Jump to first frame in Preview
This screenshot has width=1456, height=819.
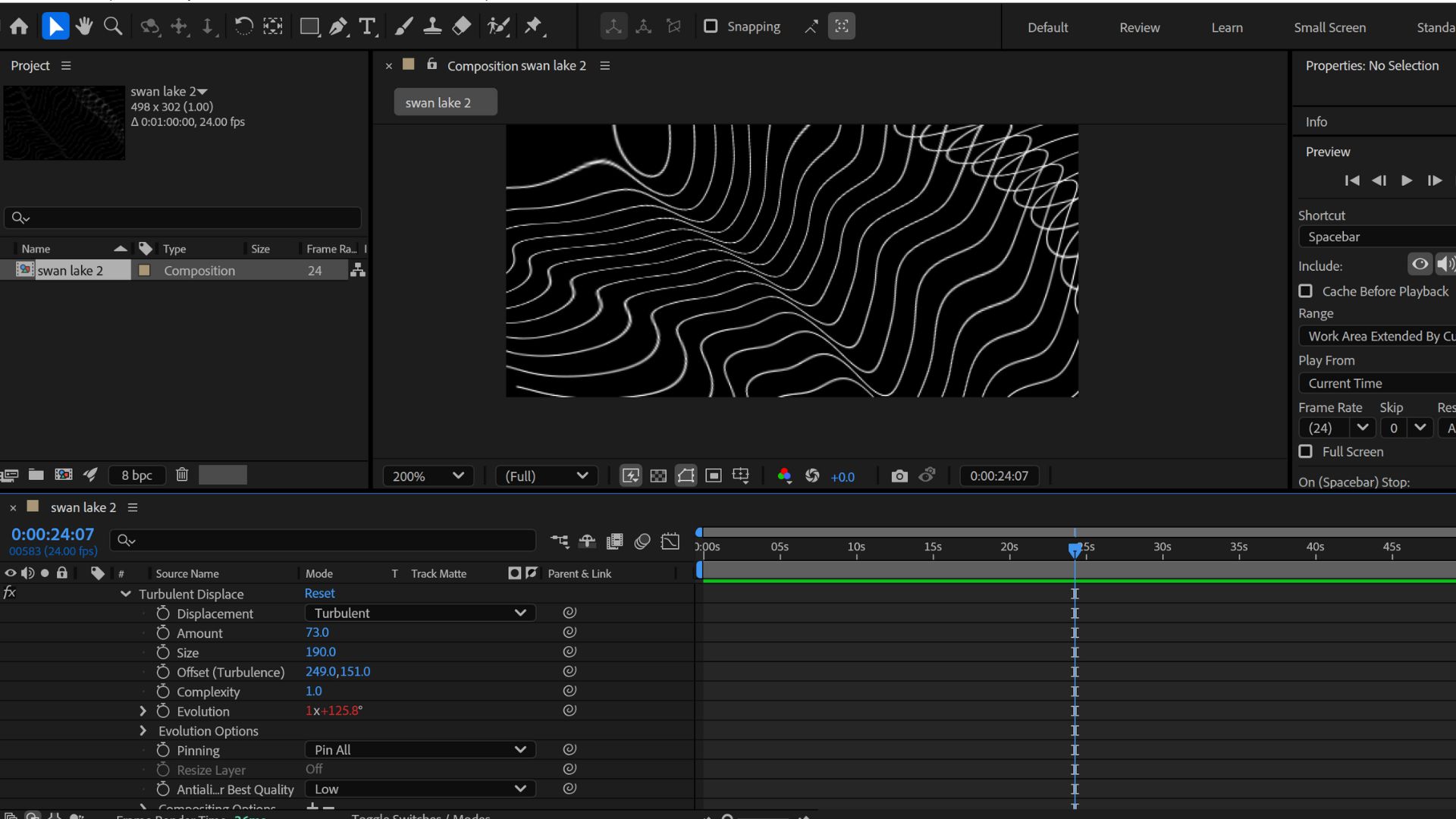[x=1351, y=180]
